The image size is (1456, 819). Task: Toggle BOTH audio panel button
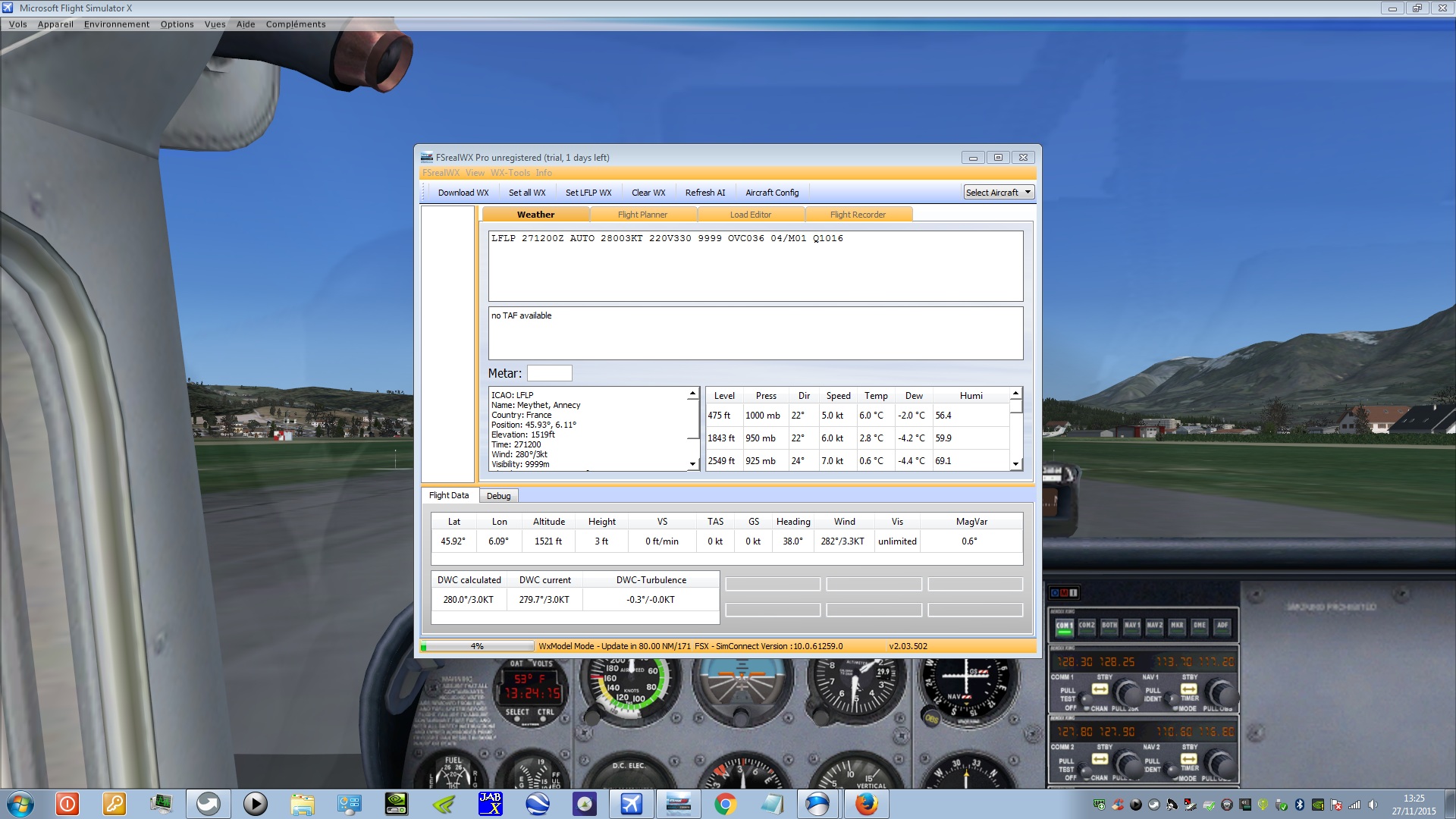tap(1109, 626)
